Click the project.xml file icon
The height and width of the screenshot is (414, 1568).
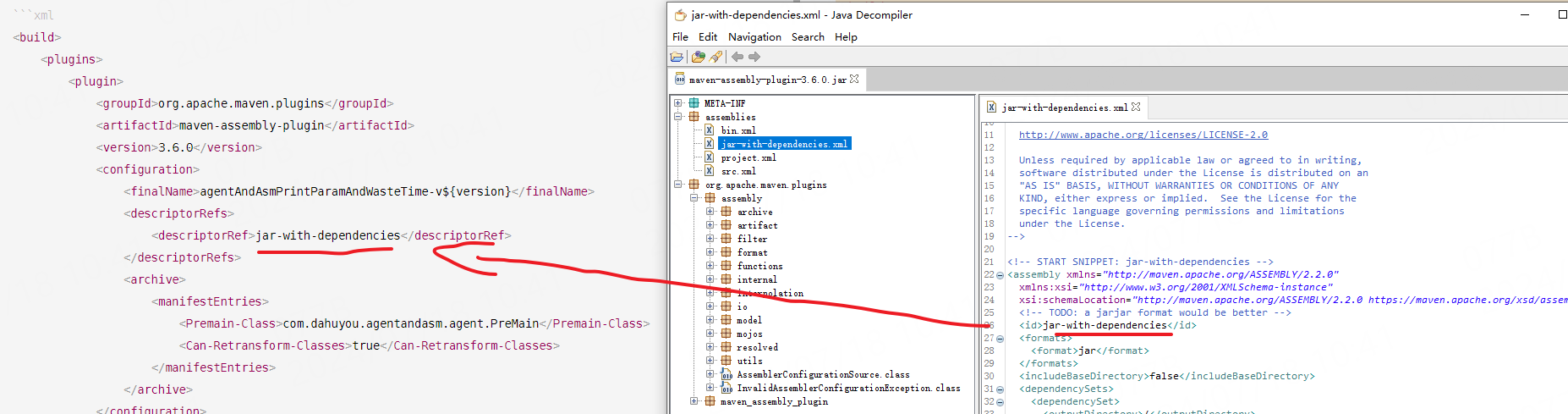pyautogui.click(x=710, y=157)
